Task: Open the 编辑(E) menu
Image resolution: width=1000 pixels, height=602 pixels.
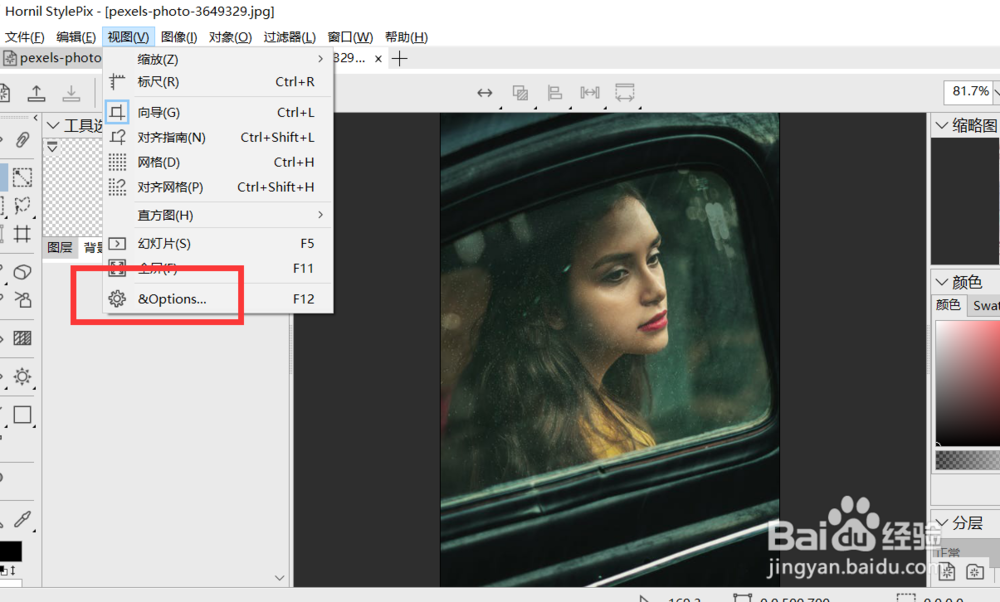Action: click(x=76, y=37)
